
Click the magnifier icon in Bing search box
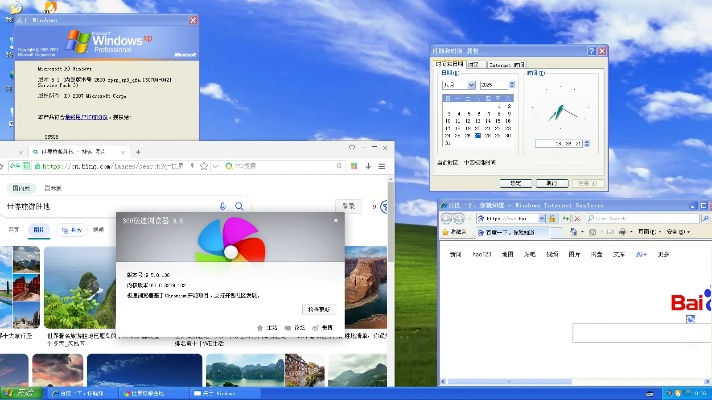pos(239,206)
